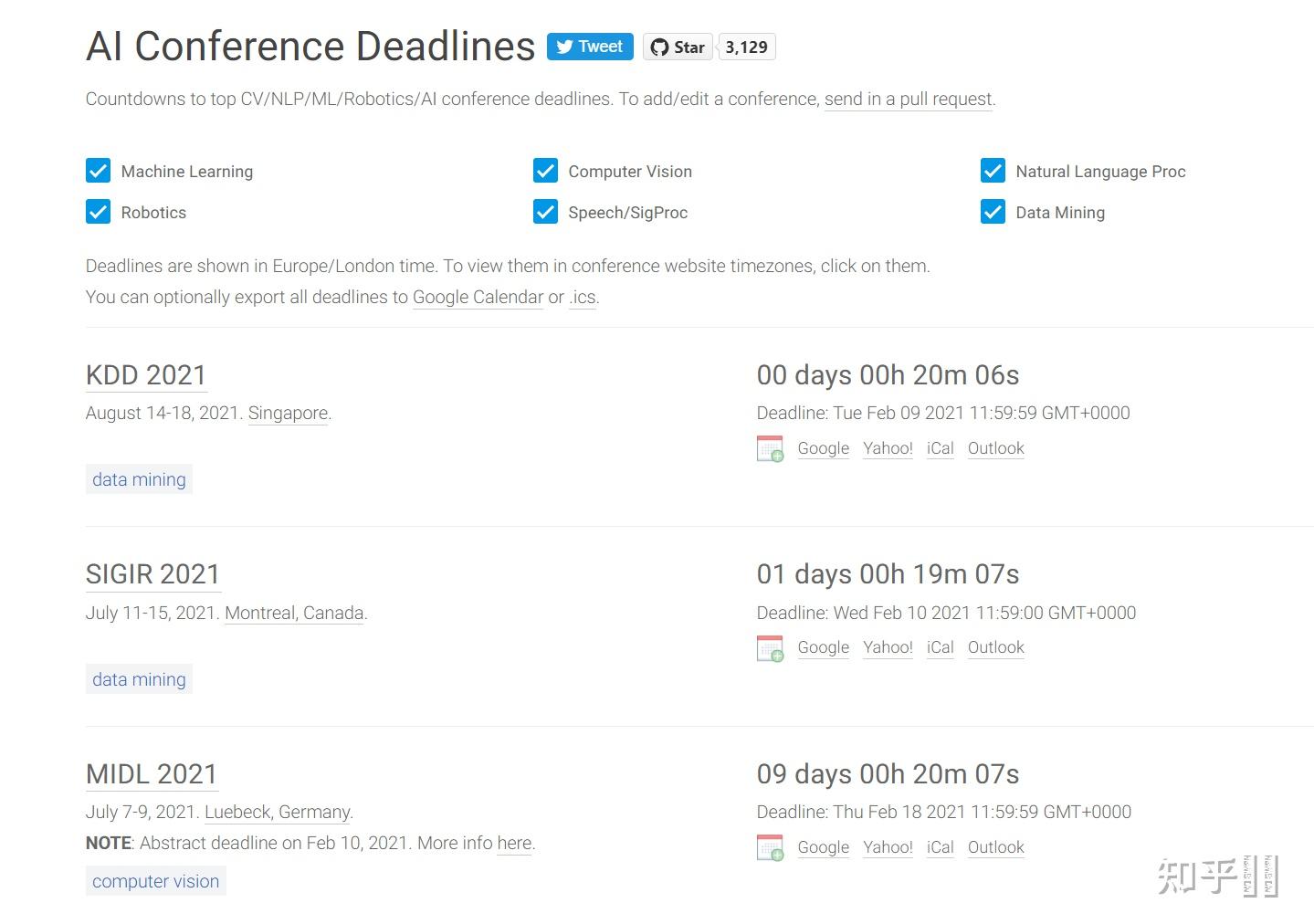Uncheck the Robotics checkbox
Viewport: 1314px width, 924px height.
tap(99, 212)
